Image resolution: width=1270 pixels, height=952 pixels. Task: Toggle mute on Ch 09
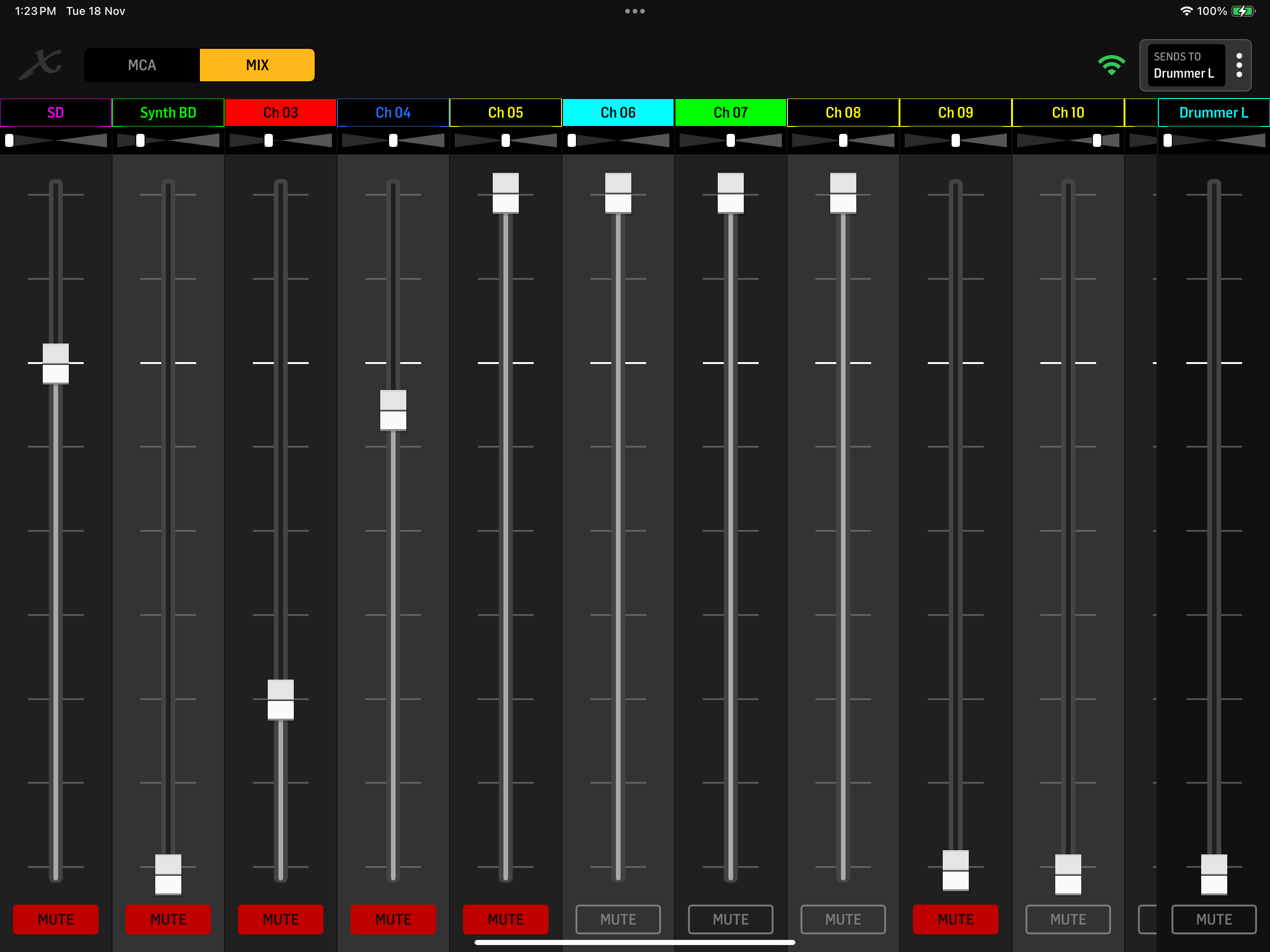click(955, 919)
